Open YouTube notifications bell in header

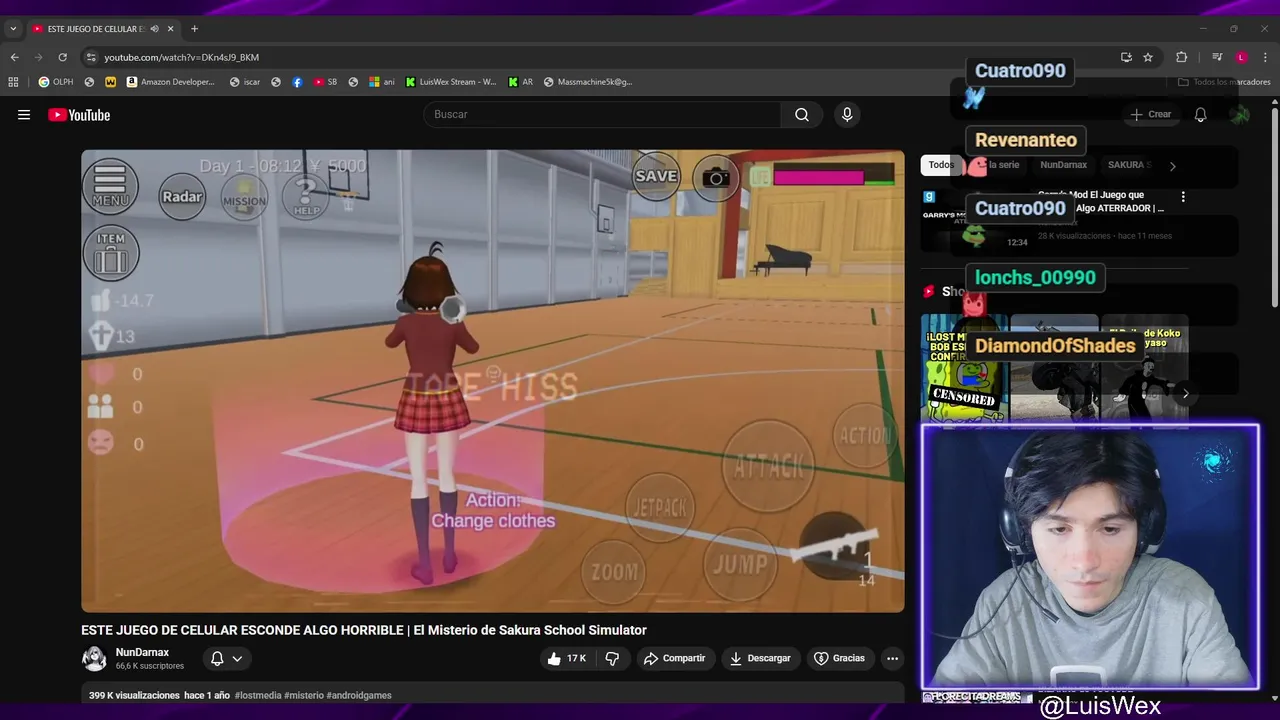1200,115
